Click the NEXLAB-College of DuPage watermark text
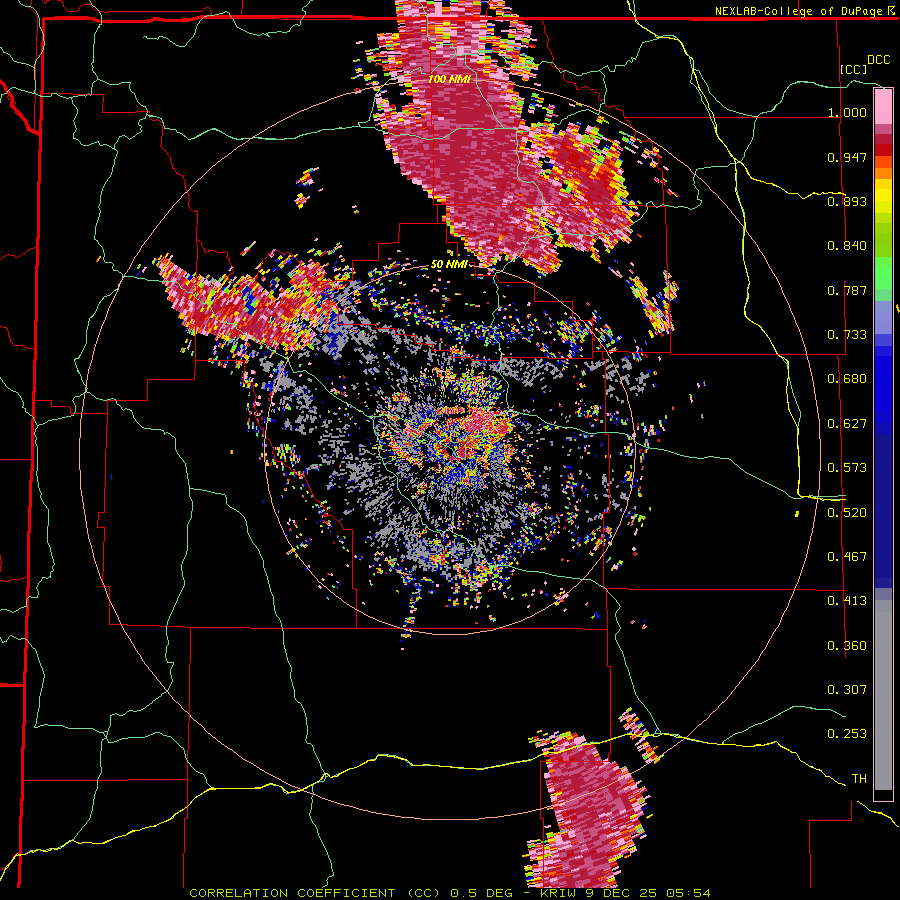This screenshot has width=900, height=900. coord(798,11)
